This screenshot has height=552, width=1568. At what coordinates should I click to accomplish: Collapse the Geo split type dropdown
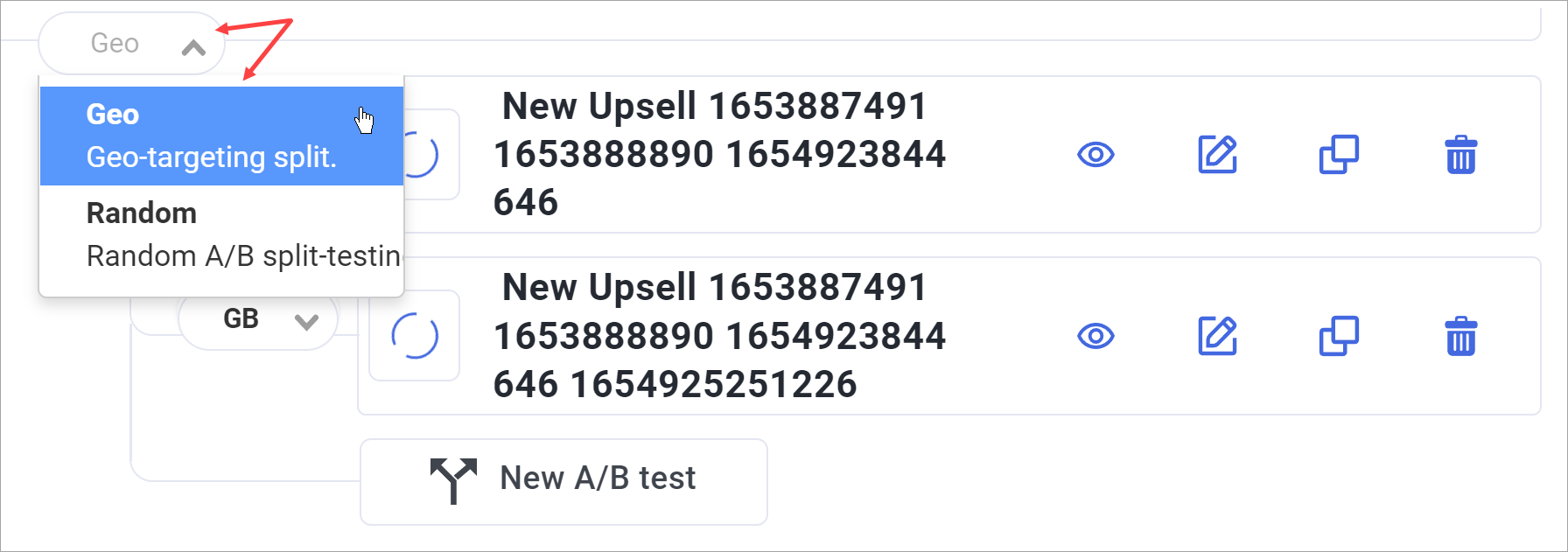point(131,44)
